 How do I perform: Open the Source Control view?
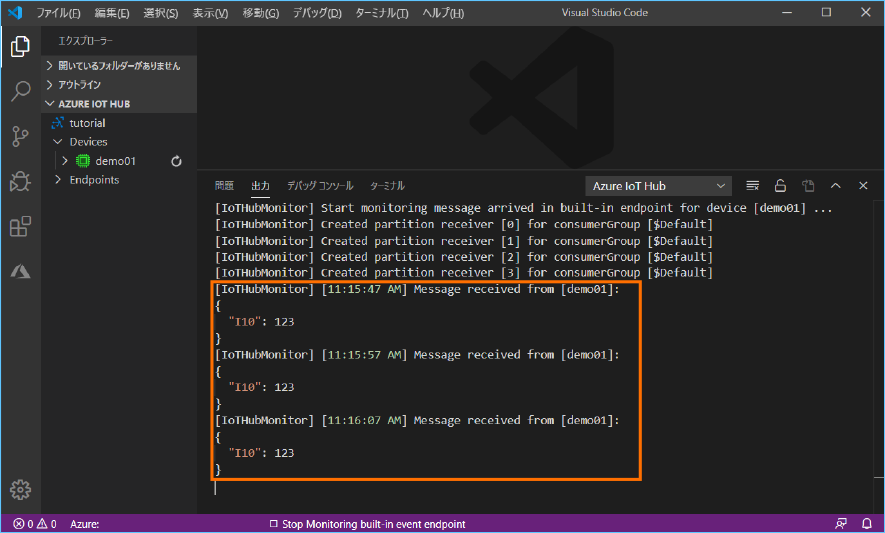[20, 137]
